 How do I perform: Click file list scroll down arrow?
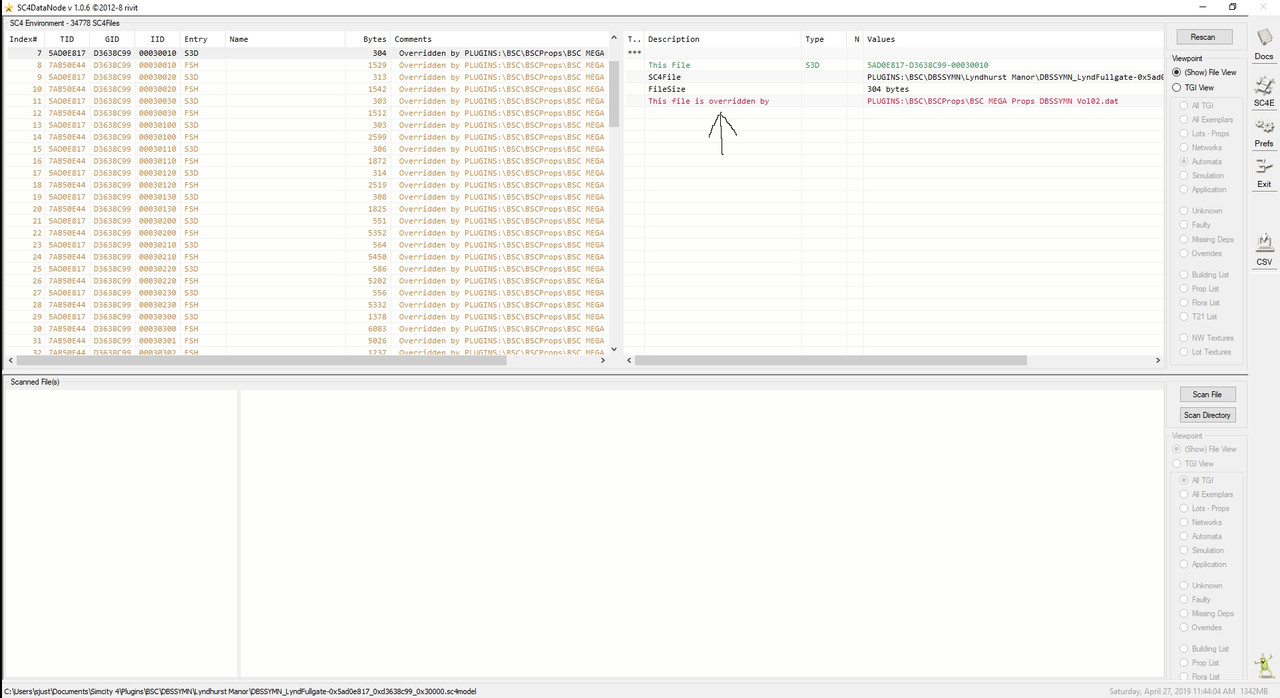[x=614, y=349]
